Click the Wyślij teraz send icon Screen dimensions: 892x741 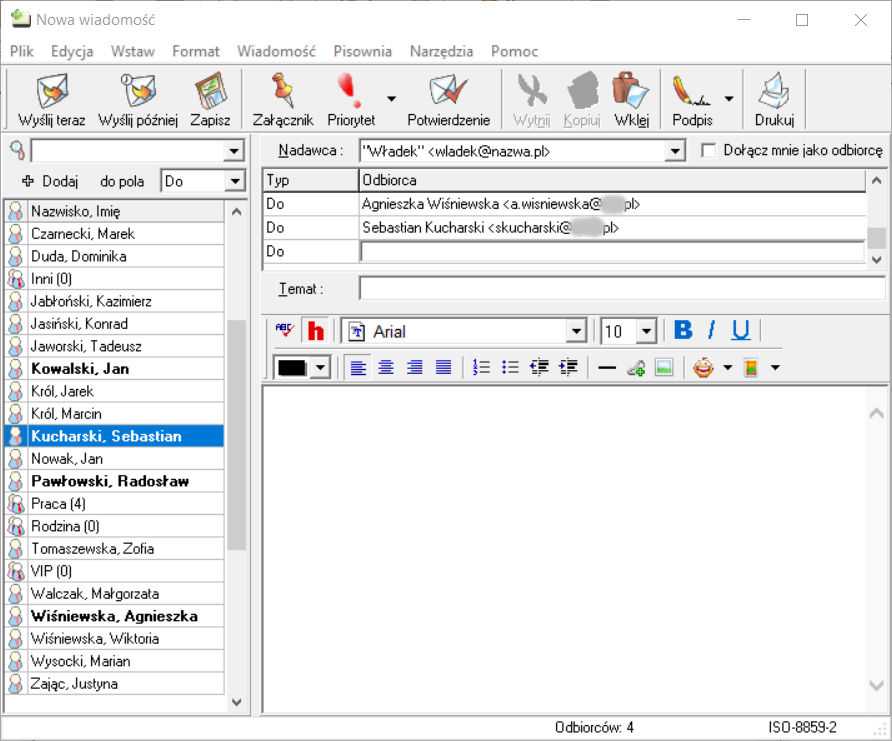pos(52,91)
